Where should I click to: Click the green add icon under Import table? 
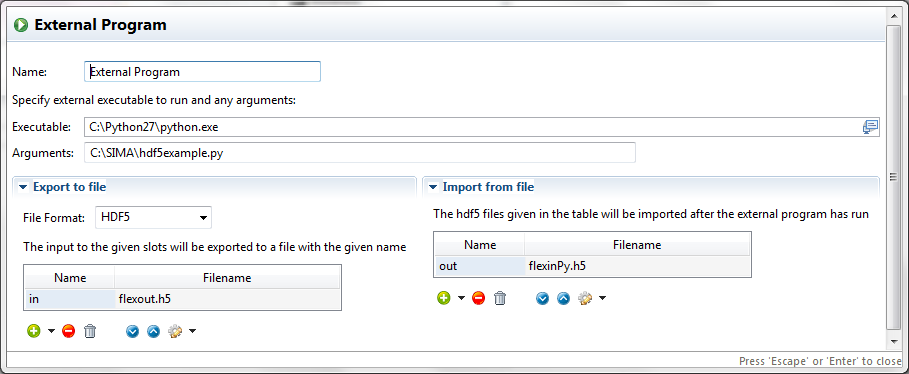coord(444,298)
